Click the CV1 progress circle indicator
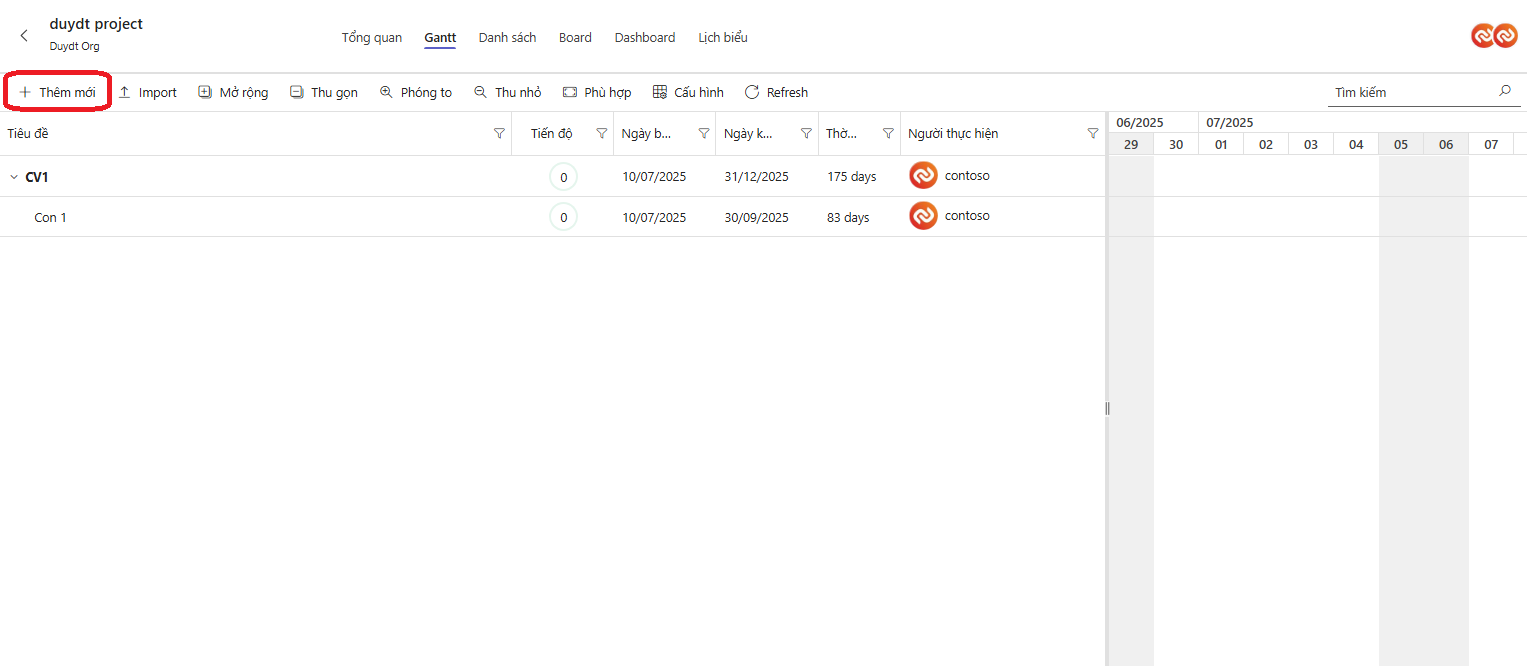The height and width of the screenshot is (666, 1527). coord(563,177)
